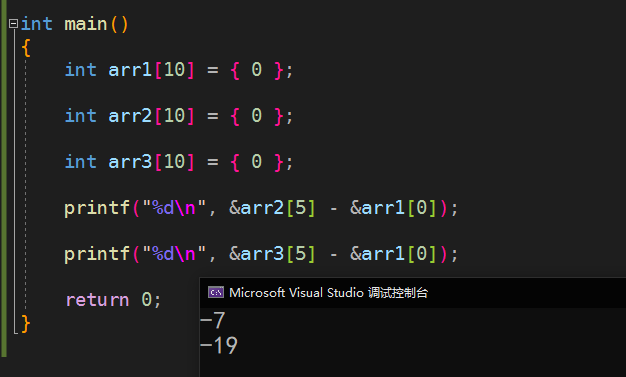Click the printf line using &arr2[5]

tap(261, 208)
